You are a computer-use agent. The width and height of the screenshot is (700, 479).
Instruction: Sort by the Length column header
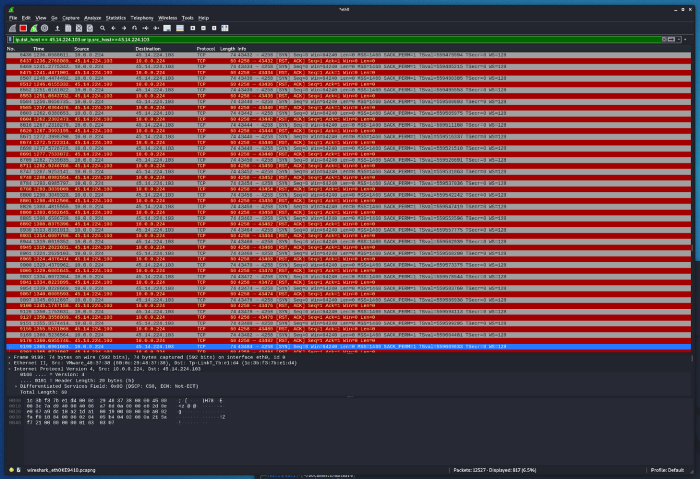227,49
